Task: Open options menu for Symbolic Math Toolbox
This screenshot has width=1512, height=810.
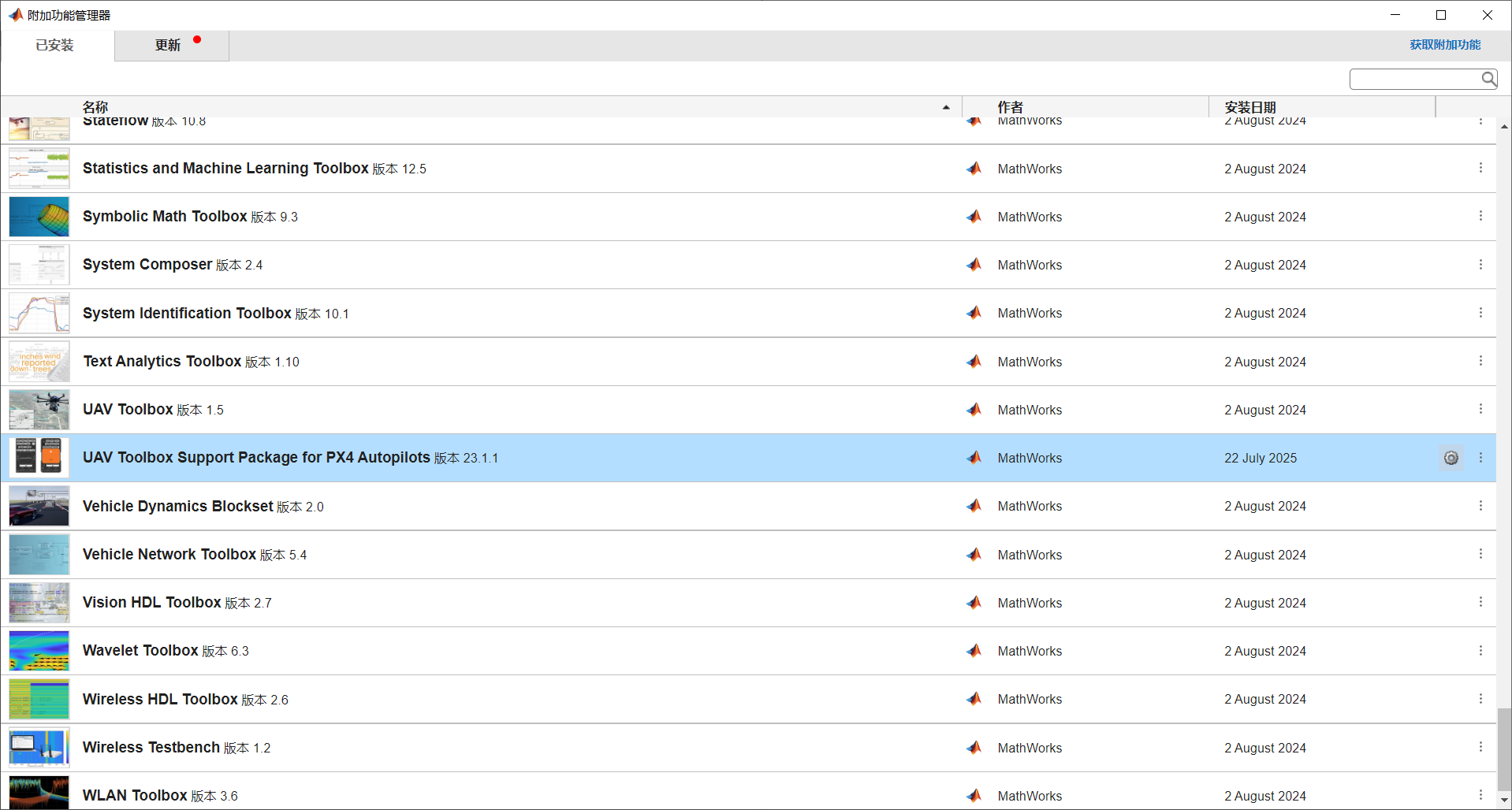Action: point(1480,216)
